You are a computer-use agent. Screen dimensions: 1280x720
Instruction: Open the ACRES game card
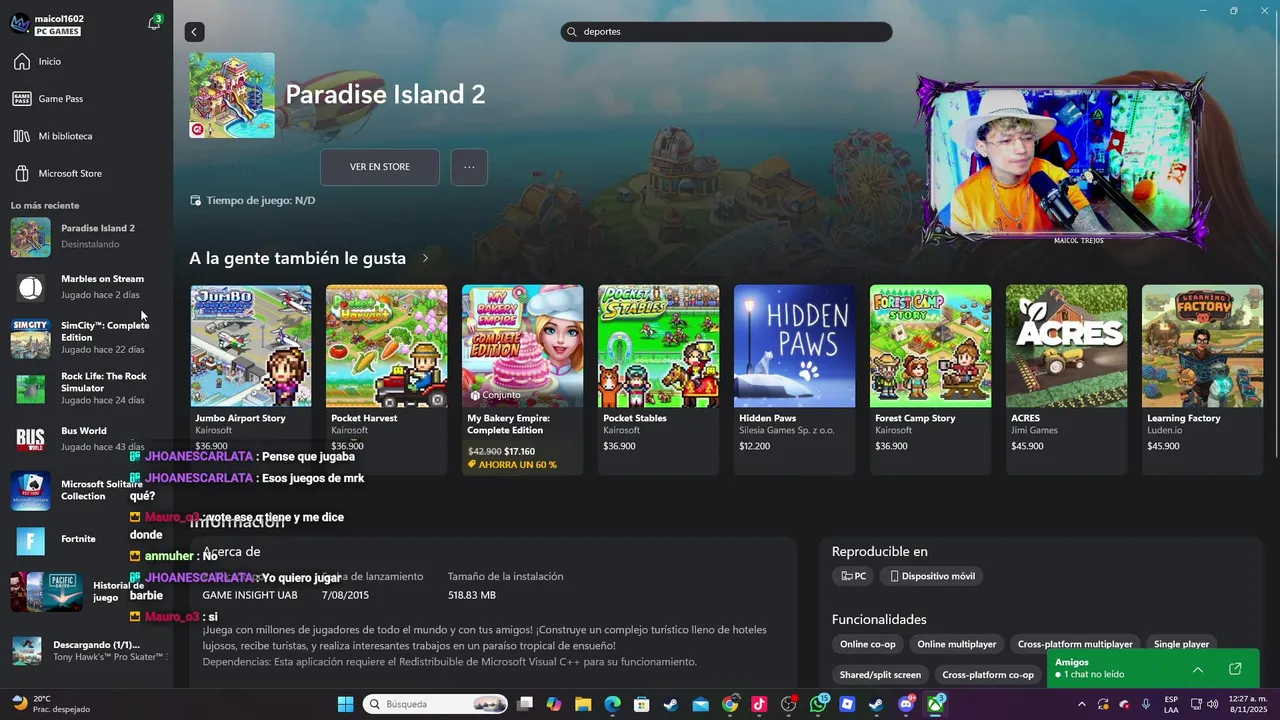click(x=1067, y=379)
